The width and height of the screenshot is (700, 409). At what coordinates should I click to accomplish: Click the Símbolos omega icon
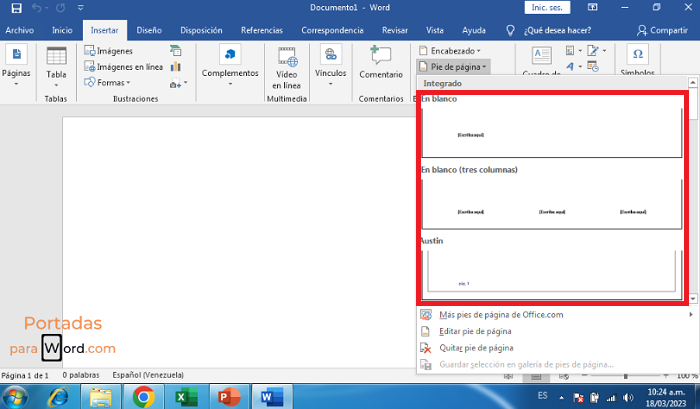(x=638, y=54)
